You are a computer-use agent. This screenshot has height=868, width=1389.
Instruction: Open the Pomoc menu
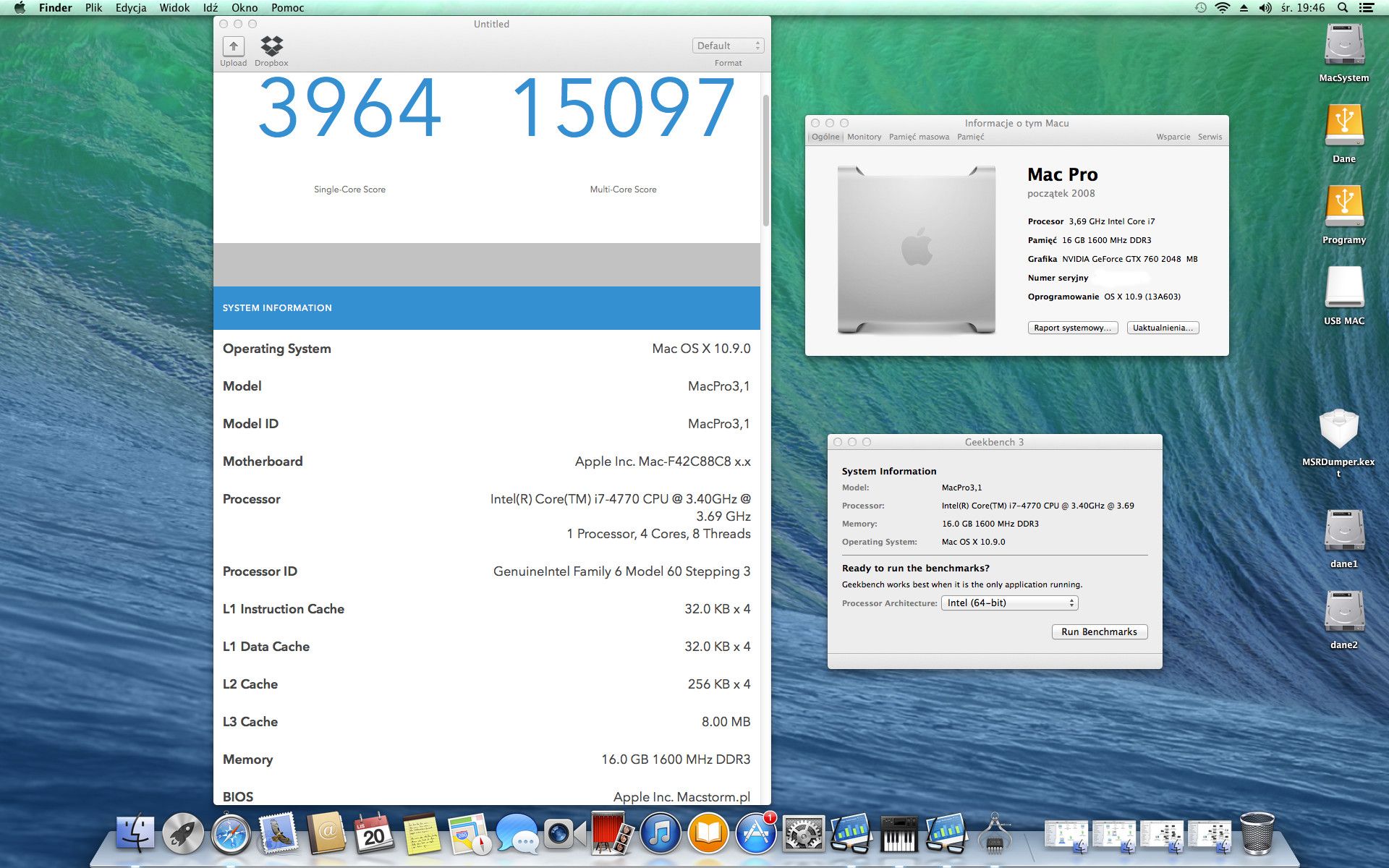(287, 8)
